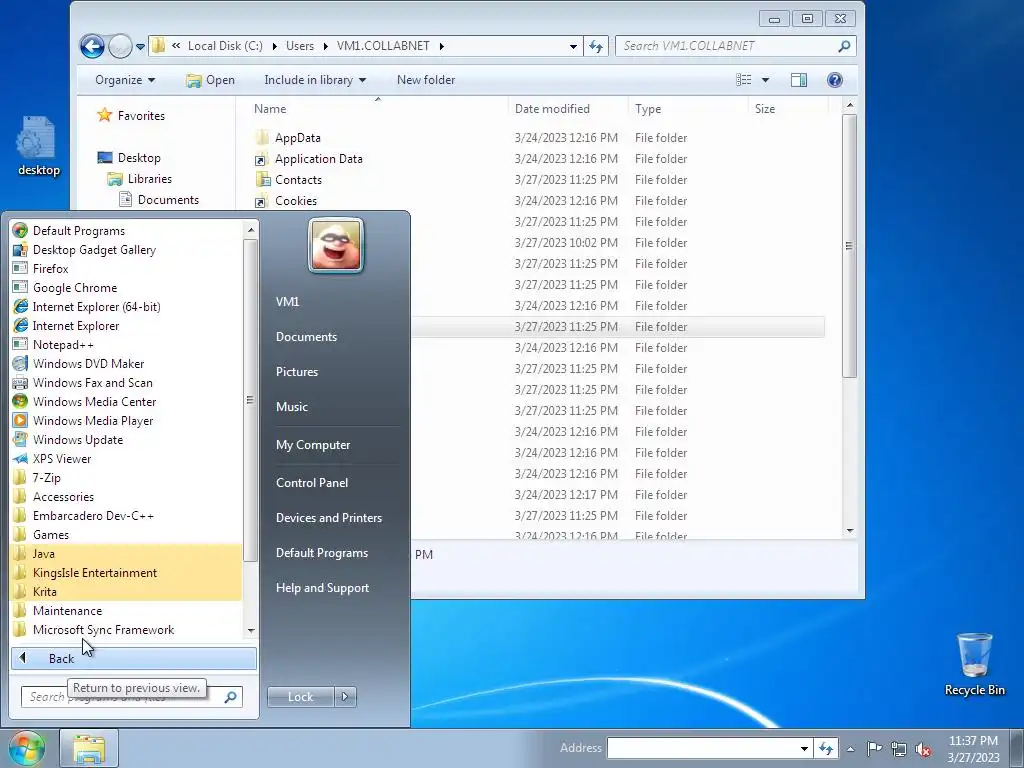Open Help and Support
The width and height of the screenshot is (1024, 768).
click(322, 588)
